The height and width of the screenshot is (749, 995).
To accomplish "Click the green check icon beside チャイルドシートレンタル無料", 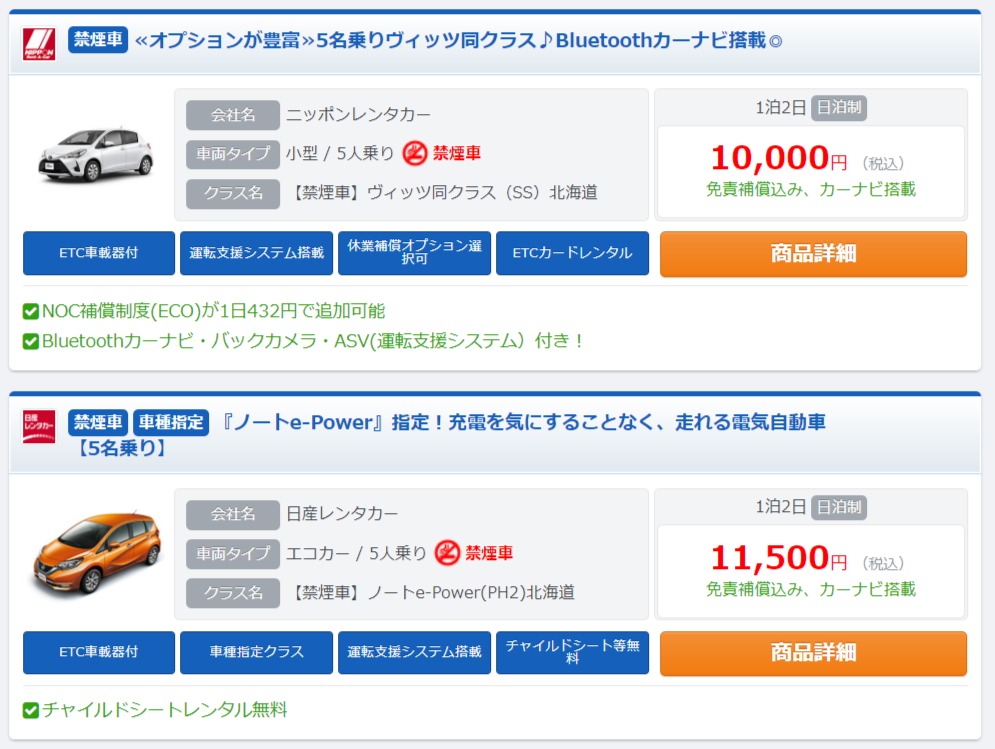I will tap(31, 711).
